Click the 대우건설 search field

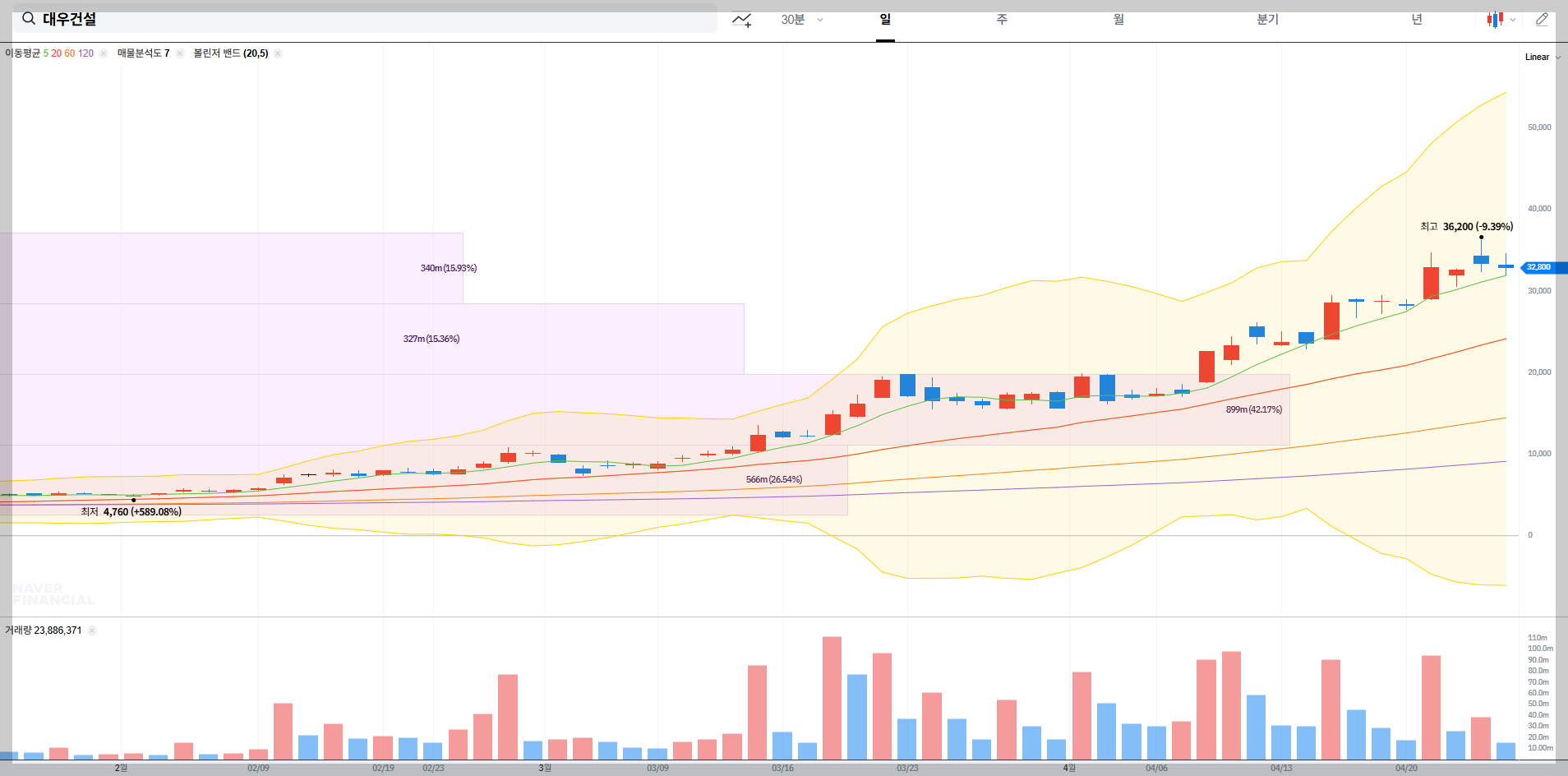click(x=364, y=18)
